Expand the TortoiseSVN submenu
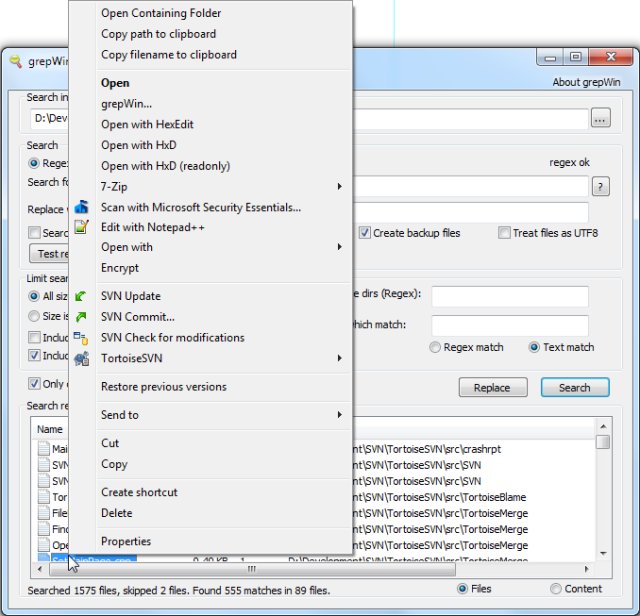Screen dimensions: 640x616 [224, 358]
